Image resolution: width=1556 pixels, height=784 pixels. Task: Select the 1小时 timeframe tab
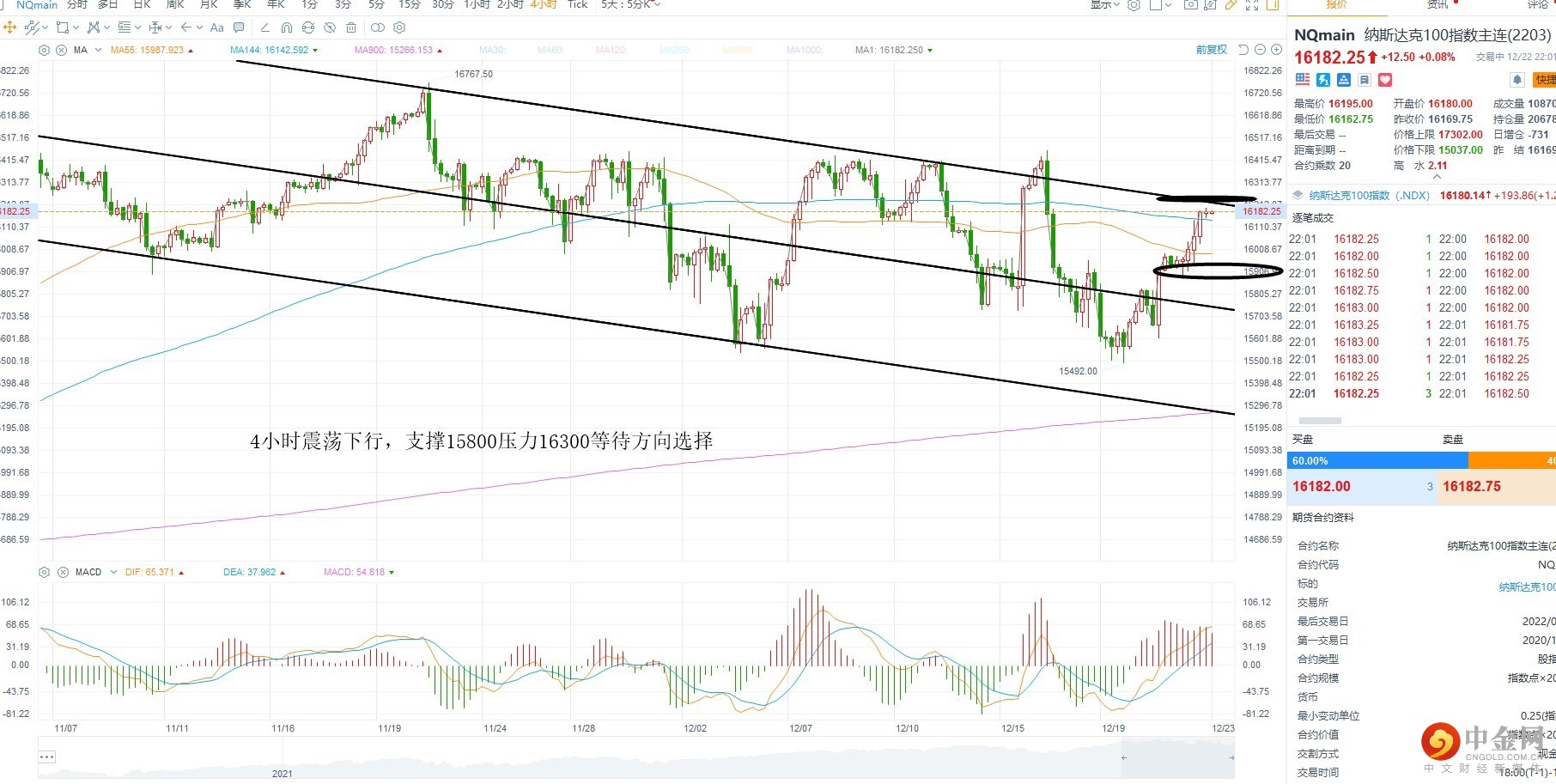477,4
